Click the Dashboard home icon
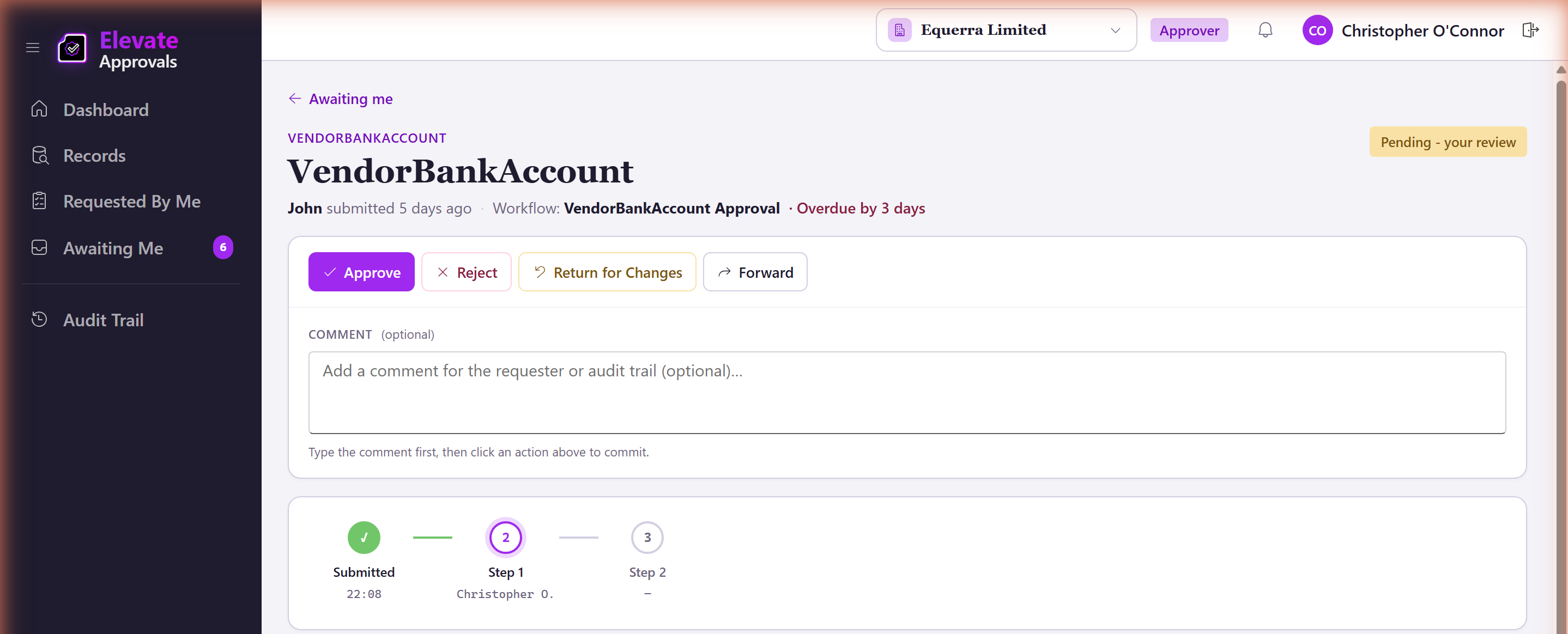 point(40,109)
